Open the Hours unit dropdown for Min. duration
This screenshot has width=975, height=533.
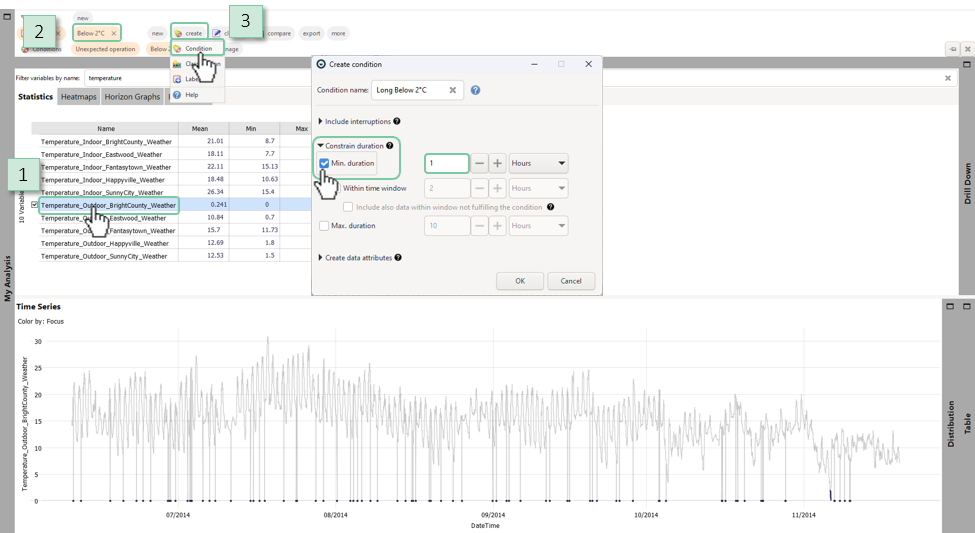538,163
